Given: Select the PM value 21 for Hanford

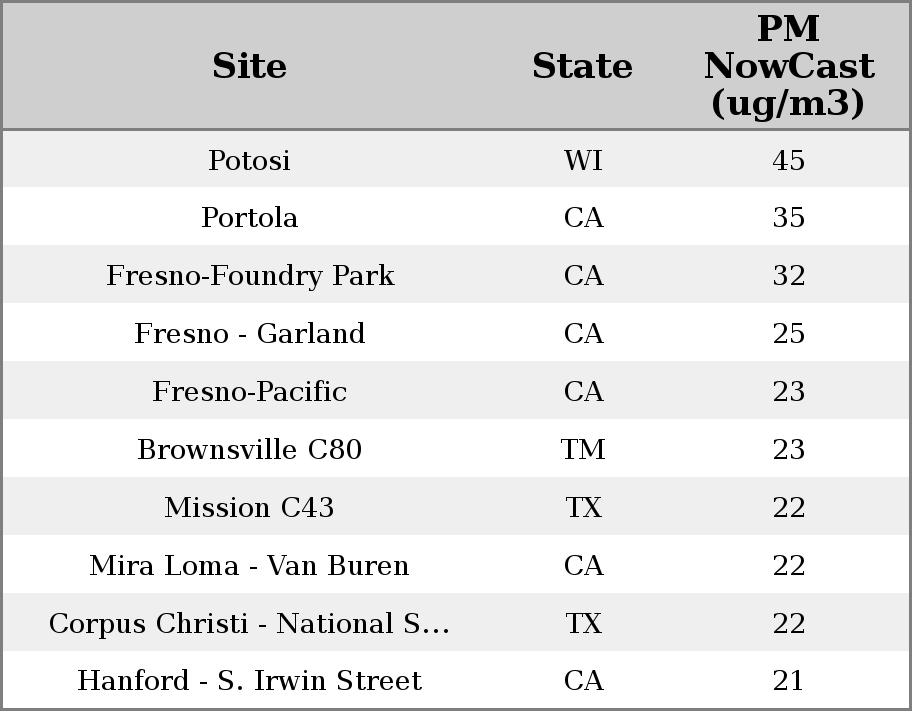Looking at the screenshot, I should click(x=788, y=681).
